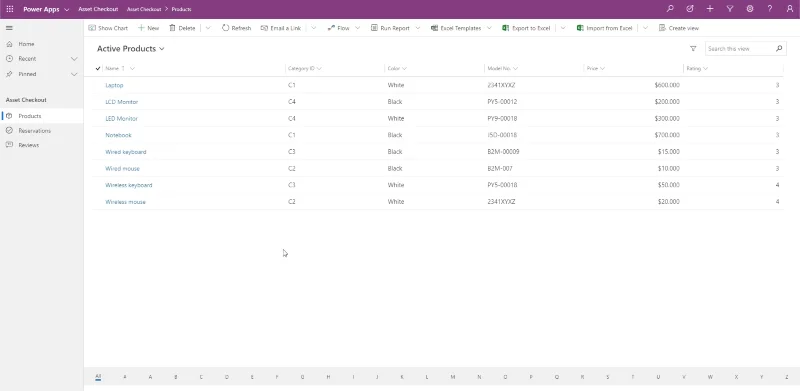This screenshot has width=800, height=391.
Task: Open the settings gear icon
Action: click(x=749, y=9)
